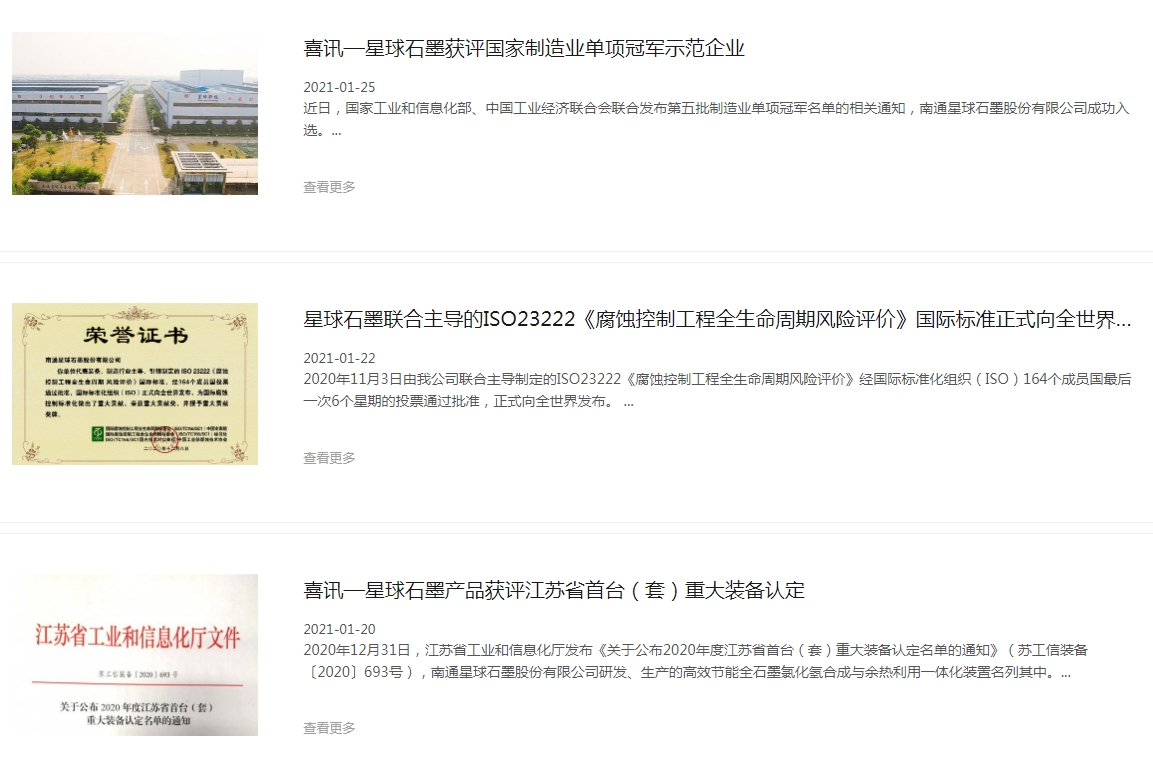The width and height of the screenshot is (1153, 778).
Task: Click 查看更多 under the 2021-01-20 article
Action: pyautogui.click(x=329, y=728)
